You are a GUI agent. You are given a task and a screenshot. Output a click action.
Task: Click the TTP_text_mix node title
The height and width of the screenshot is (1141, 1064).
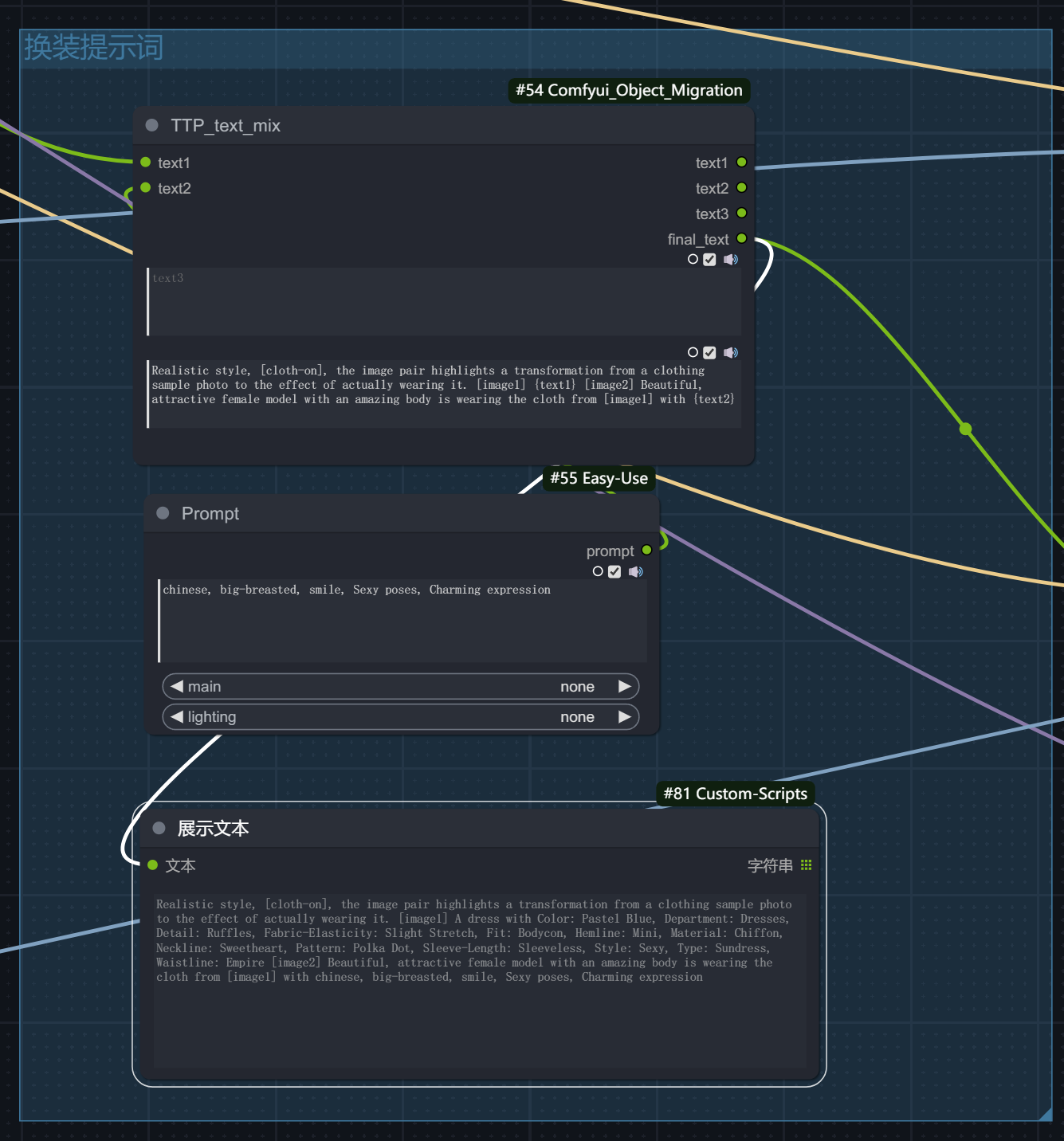coord(226,125)
